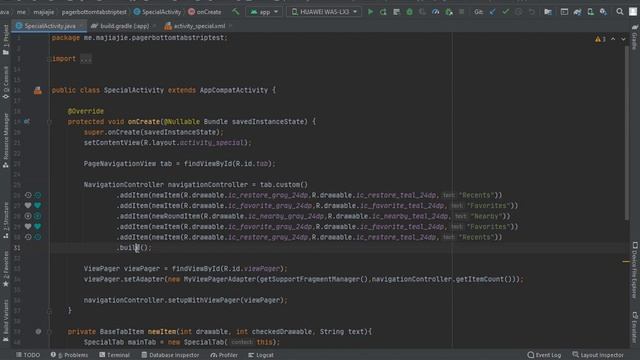Open the Terminal tool window
The image size is (640, 360).
pyautogui.click(x=114, y=355)
